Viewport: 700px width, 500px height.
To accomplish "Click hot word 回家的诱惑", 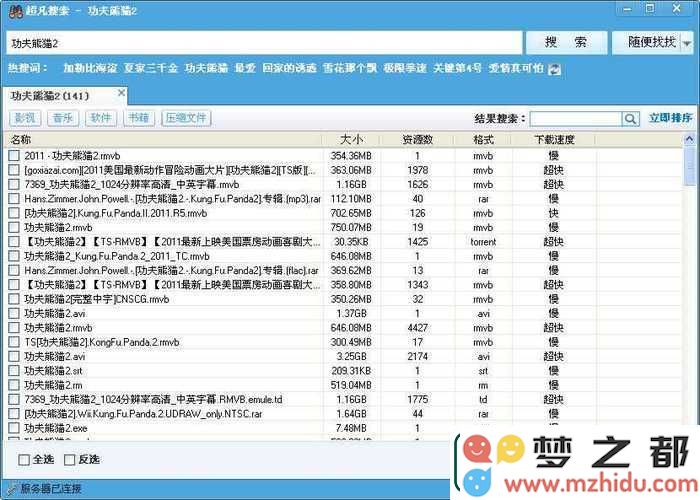I will point(289,68).
